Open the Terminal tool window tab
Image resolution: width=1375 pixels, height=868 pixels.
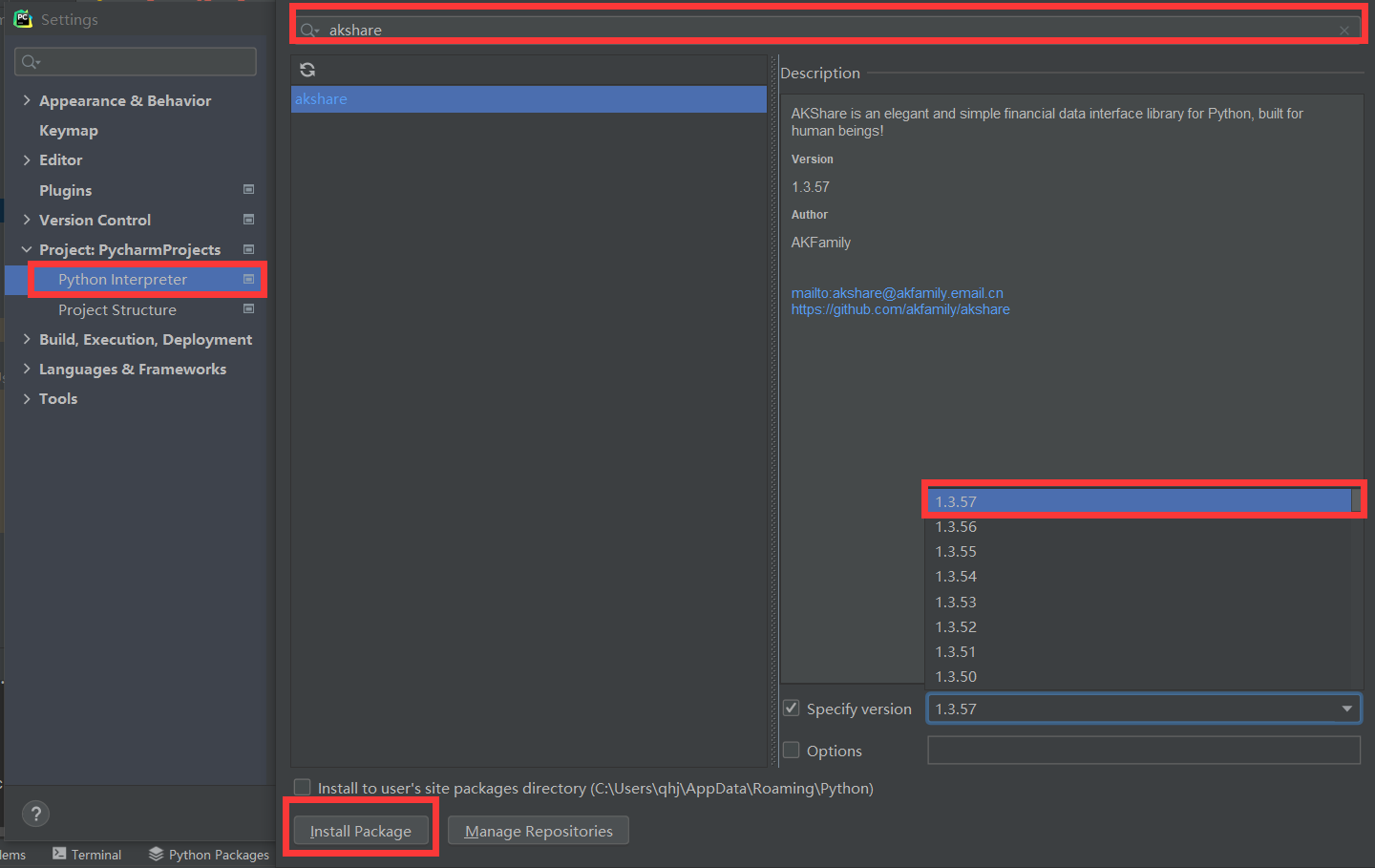(x=87, y=855)
